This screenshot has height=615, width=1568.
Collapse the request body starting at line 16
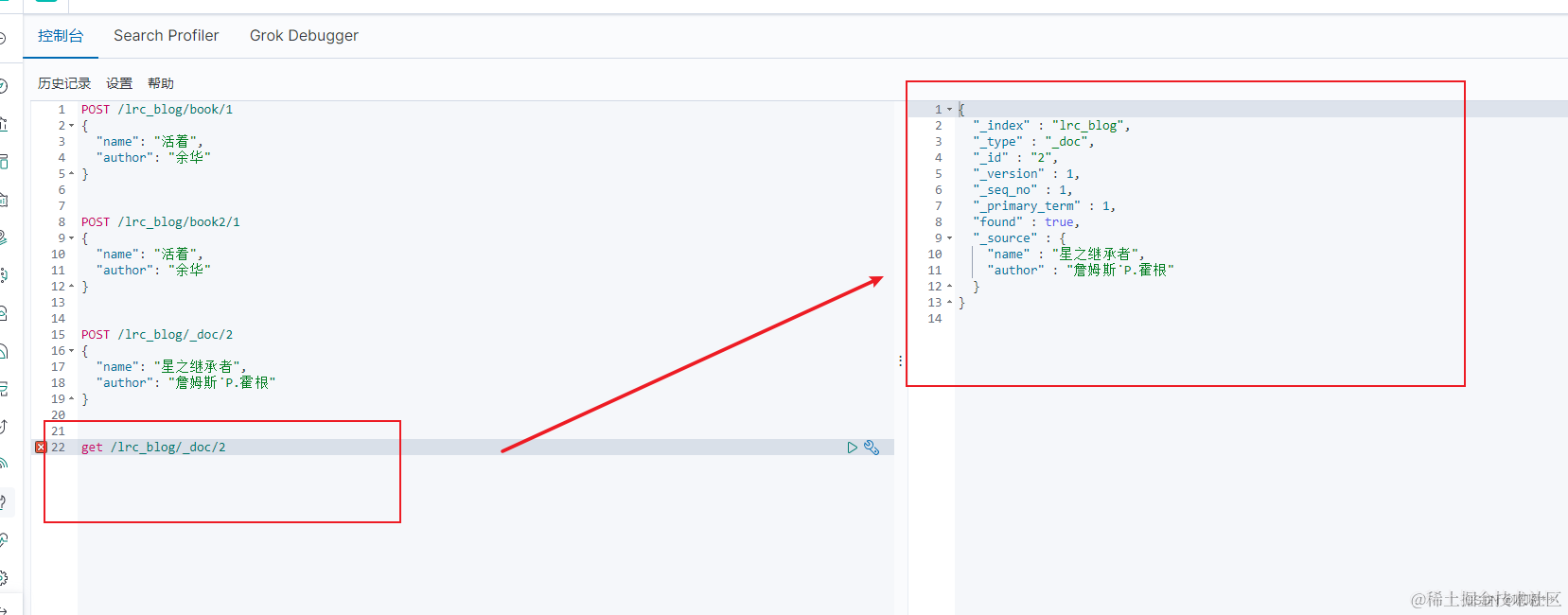(71, 351)
